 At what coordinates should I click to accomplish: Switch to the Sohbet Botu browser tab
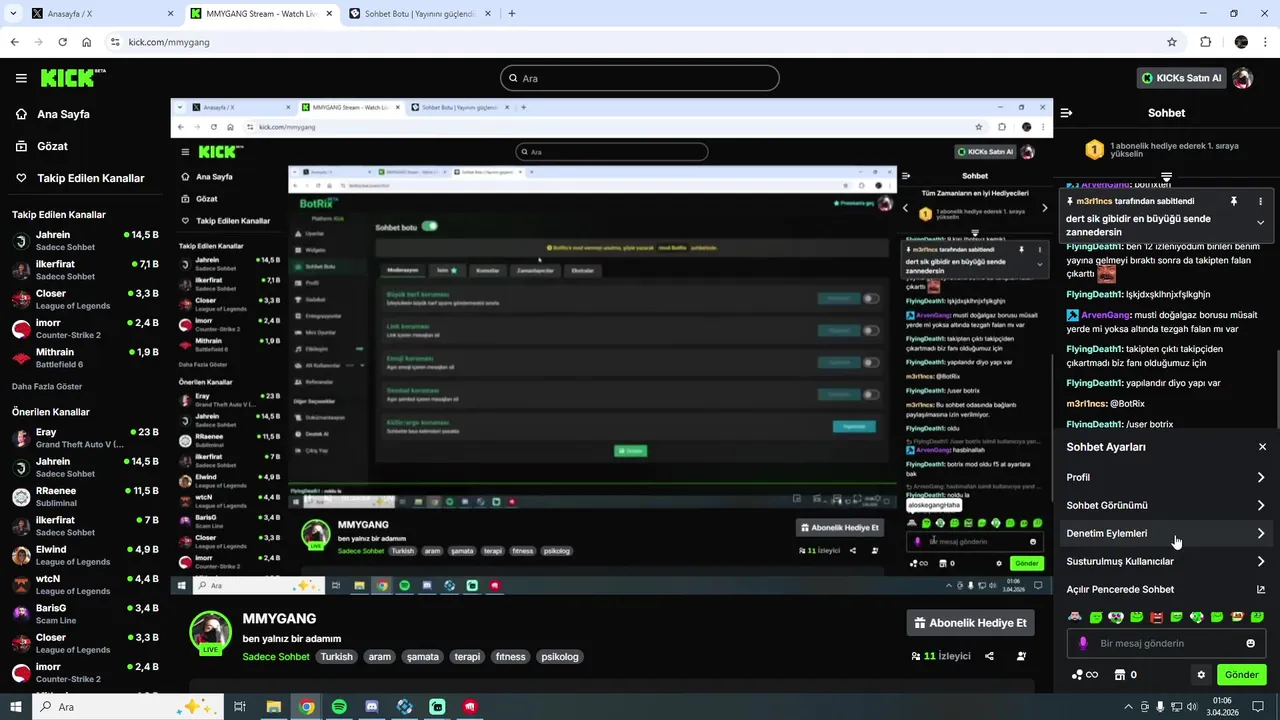click(418, 14)
